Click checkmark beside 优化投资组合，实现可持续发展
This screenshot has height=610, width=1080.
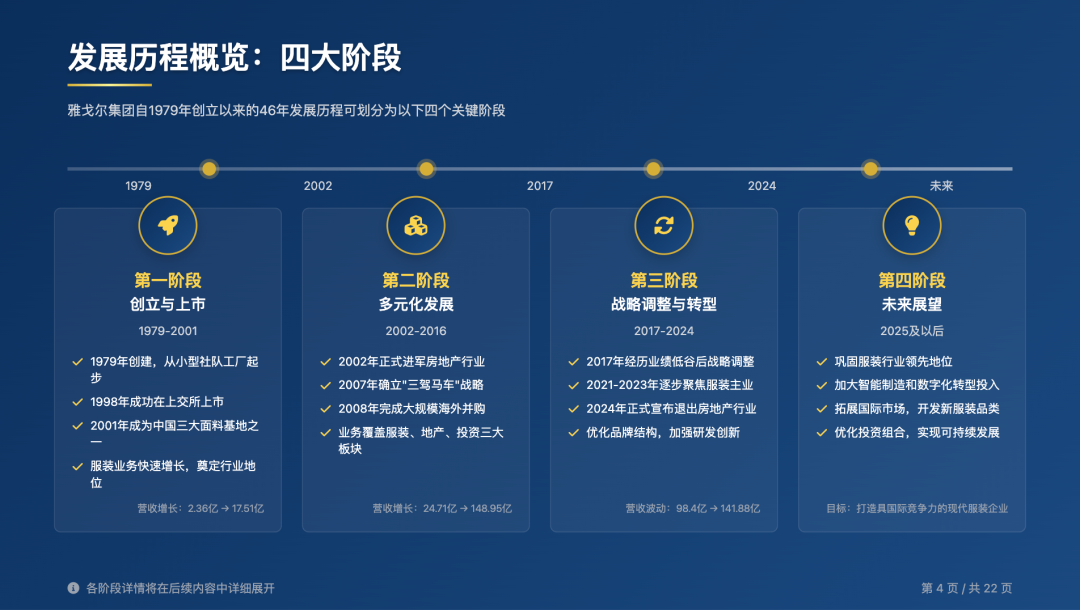822,433
